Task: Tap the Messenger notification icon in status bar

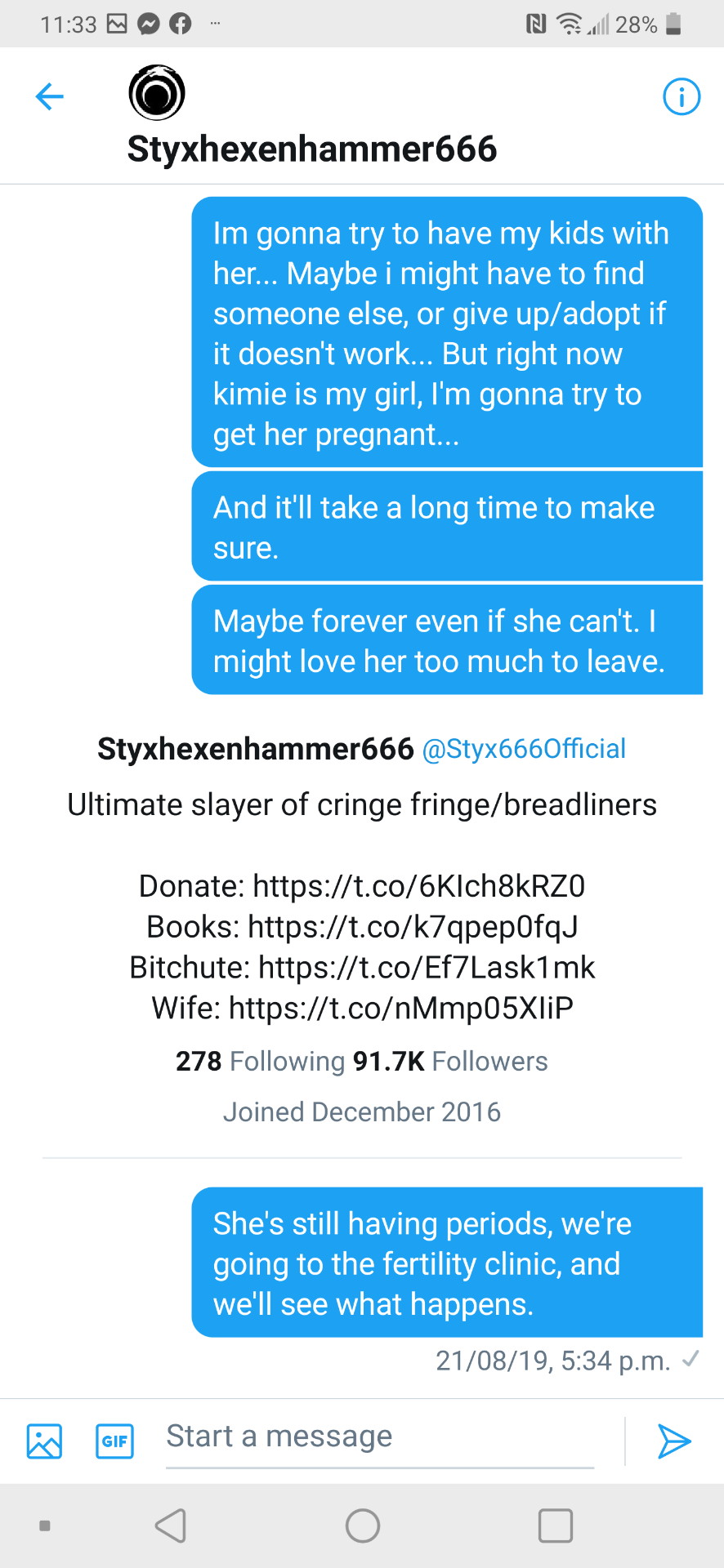Action: point(148,24)
